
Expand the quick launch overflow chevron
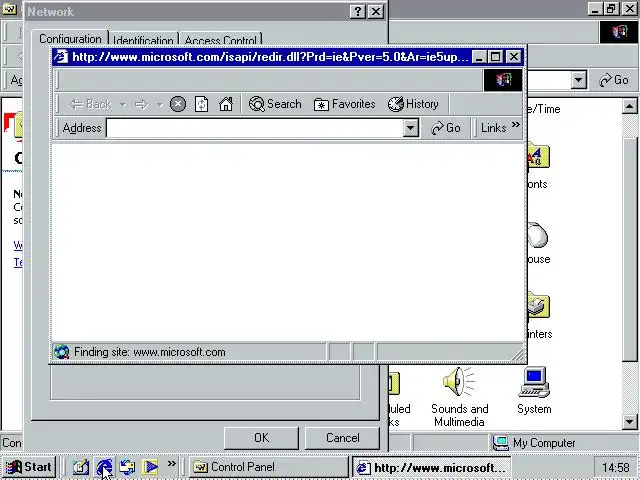pos(171,464)
